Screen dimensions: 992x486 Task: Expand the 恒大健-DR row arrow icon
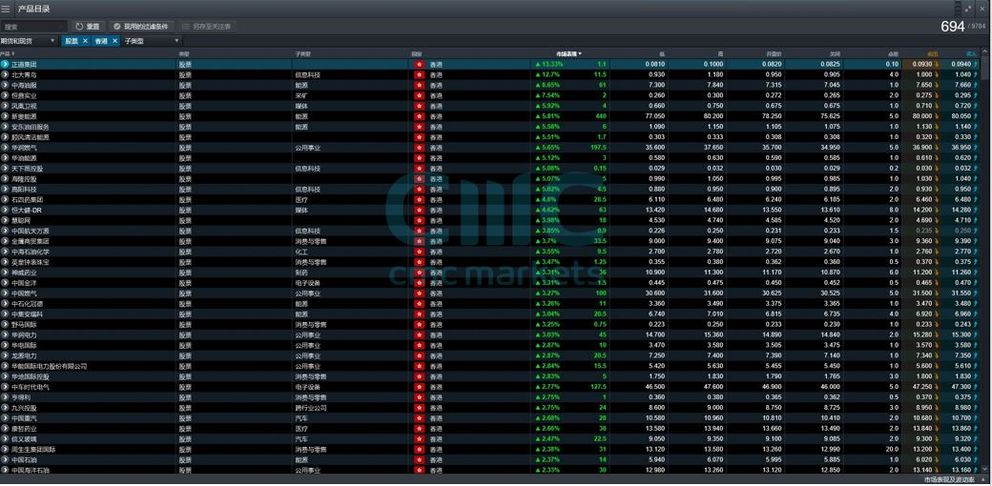coord(5,210)
